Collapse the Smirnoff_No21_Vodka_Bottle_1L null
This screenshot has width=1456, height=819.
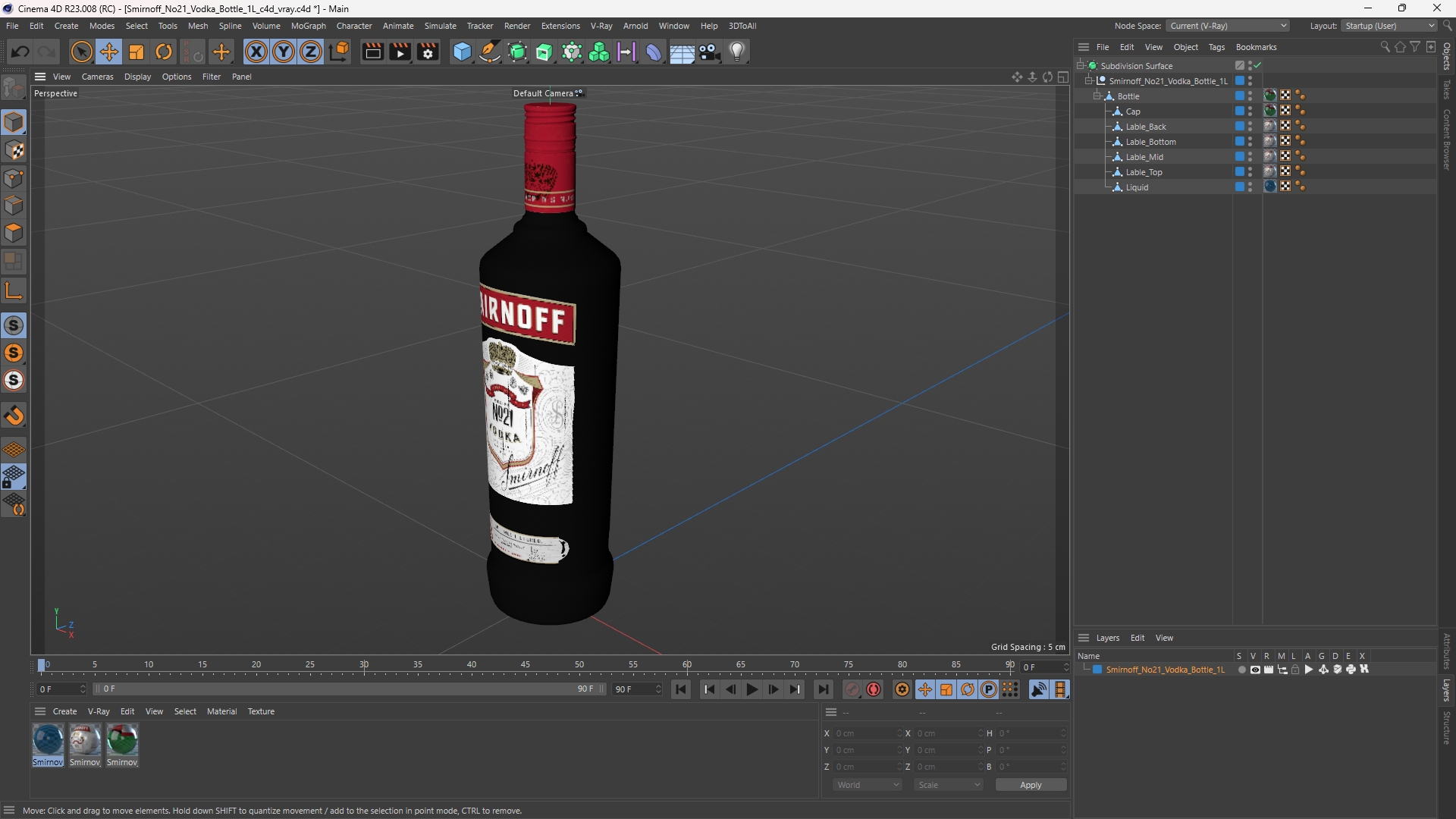point(1089,81)
